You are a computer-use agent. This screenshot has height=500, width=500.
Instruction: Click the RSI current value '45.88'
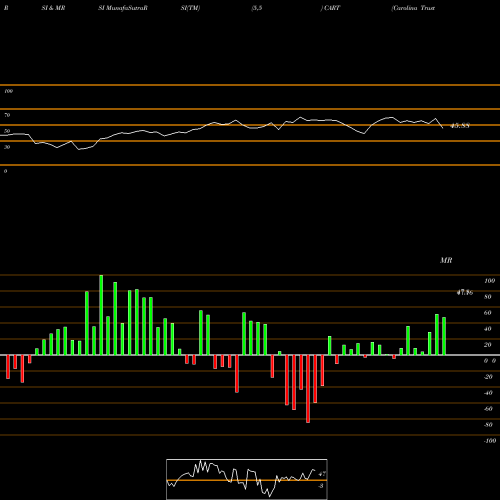(x=460, y=126)
